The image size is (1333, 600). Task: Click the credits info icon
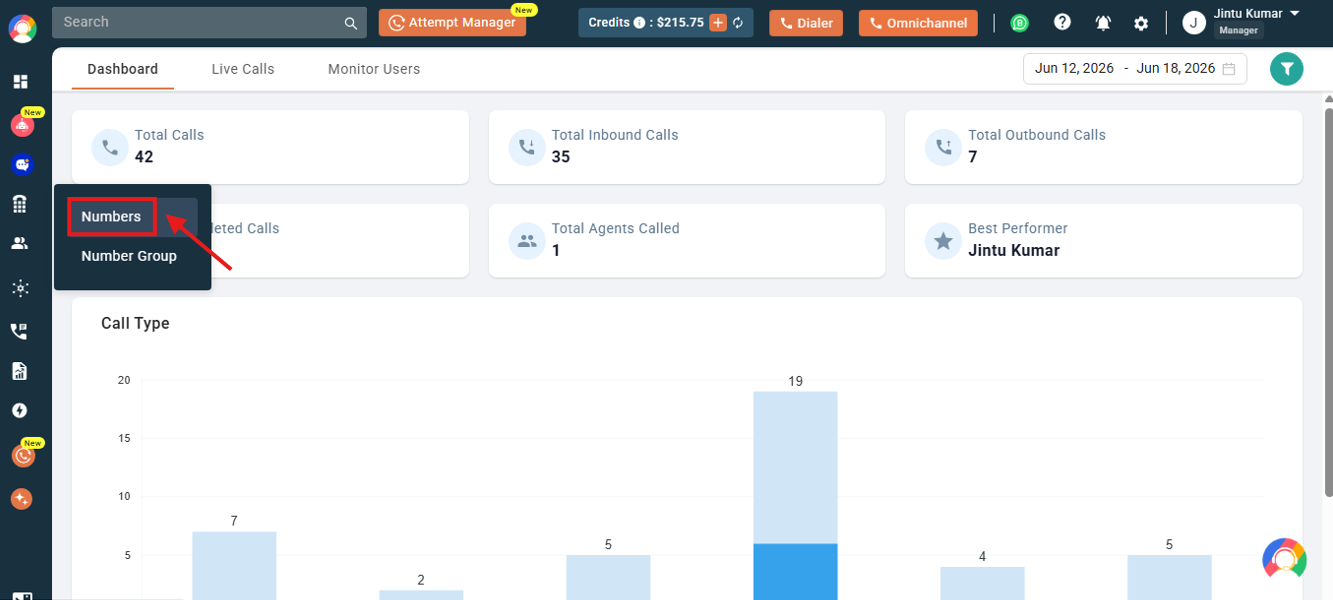639,23
